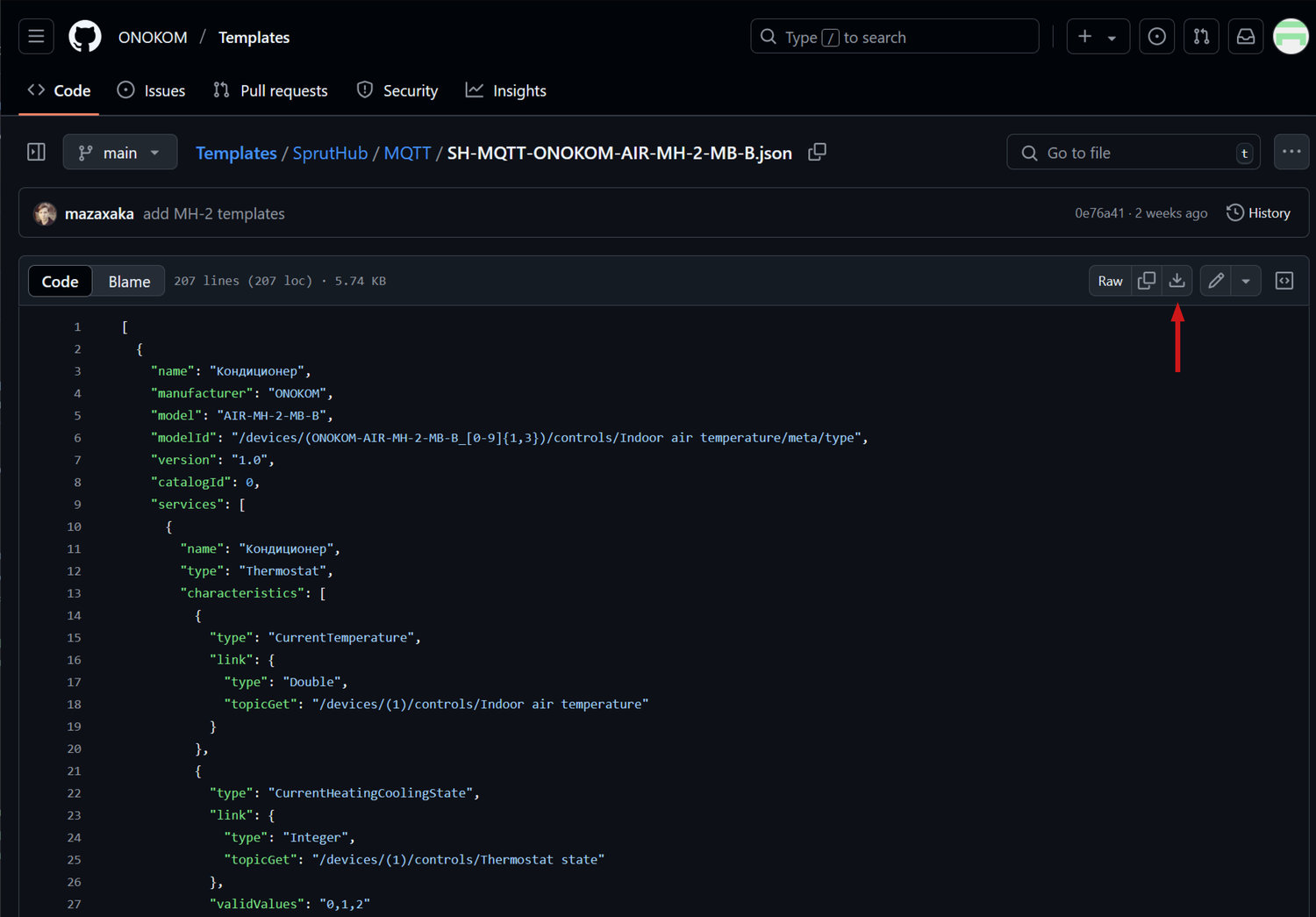
Task: Click "CurrentHeatingCoolingState" text in code
Action: [372, 792]
